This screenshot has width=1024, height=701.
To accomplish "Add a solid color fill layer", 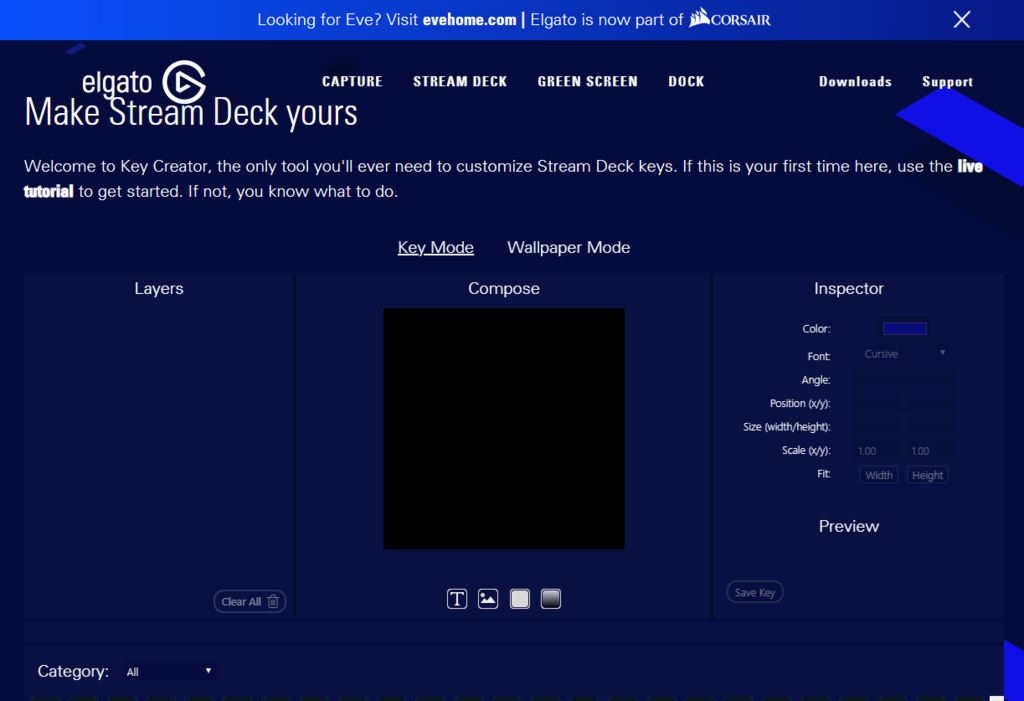I will 520,598.
